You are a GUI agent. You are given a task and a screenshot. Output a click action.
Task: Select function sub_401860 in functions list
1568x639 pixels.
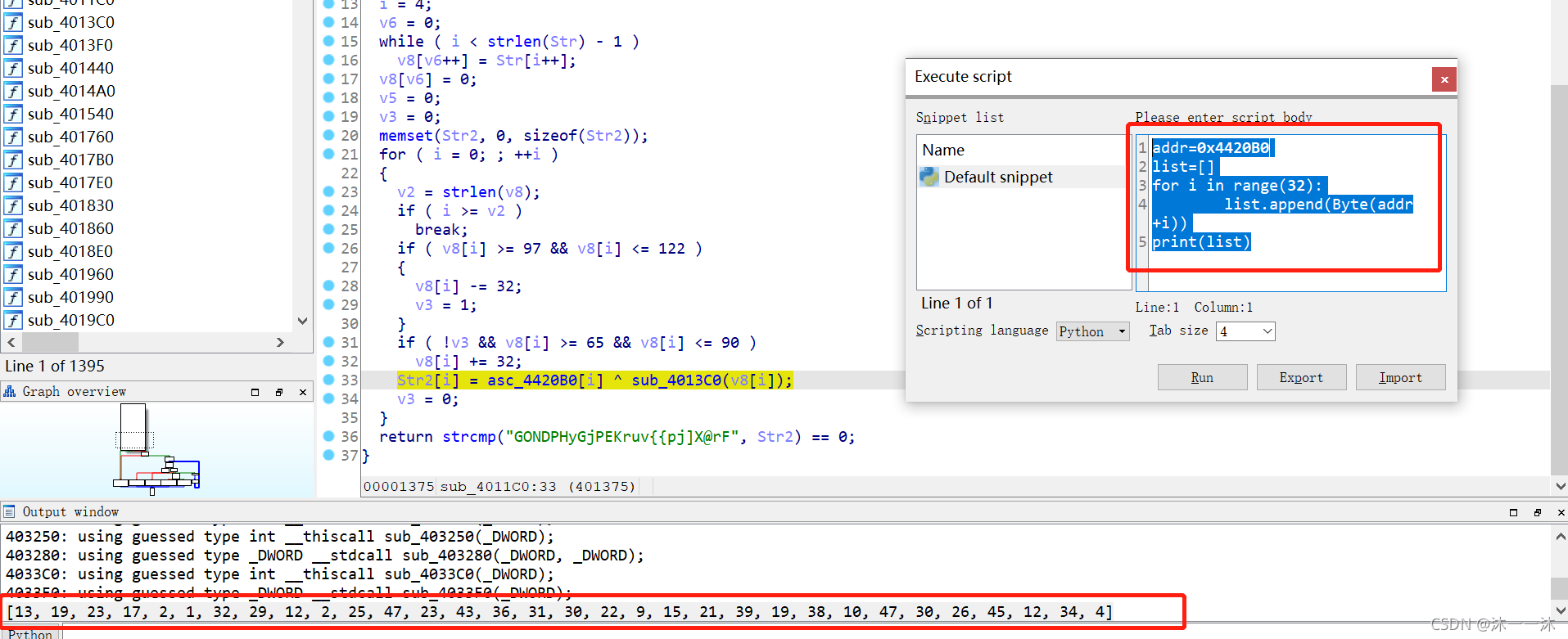click(70, 228)
